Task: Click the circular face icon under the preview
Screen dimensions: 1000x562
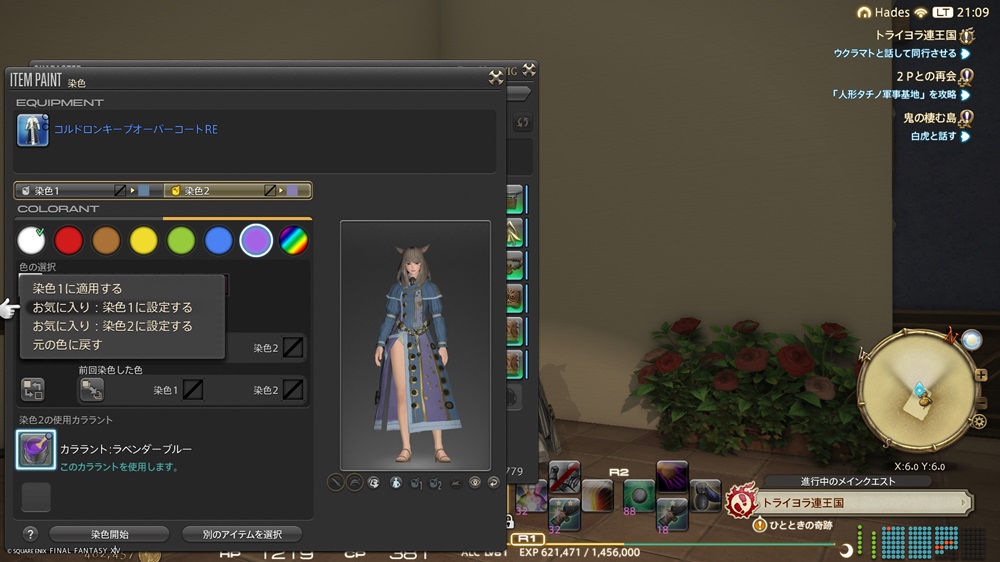Action: [373, 483]
